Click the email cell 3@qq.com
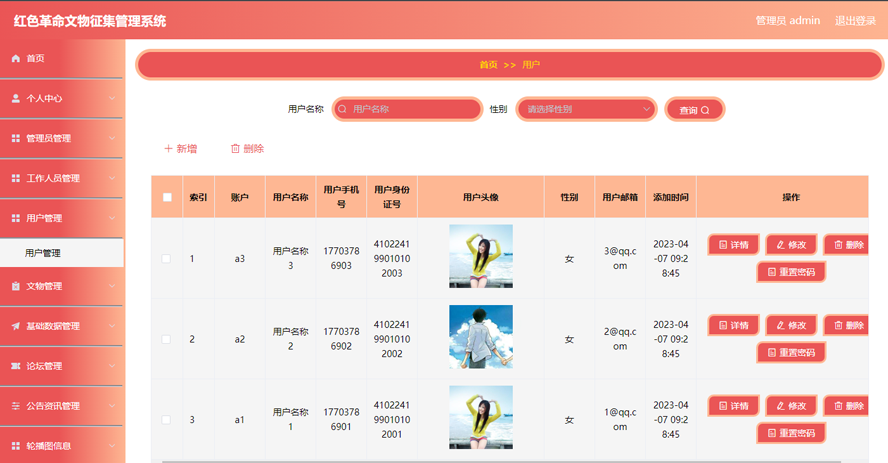 (x=620, y=259)
